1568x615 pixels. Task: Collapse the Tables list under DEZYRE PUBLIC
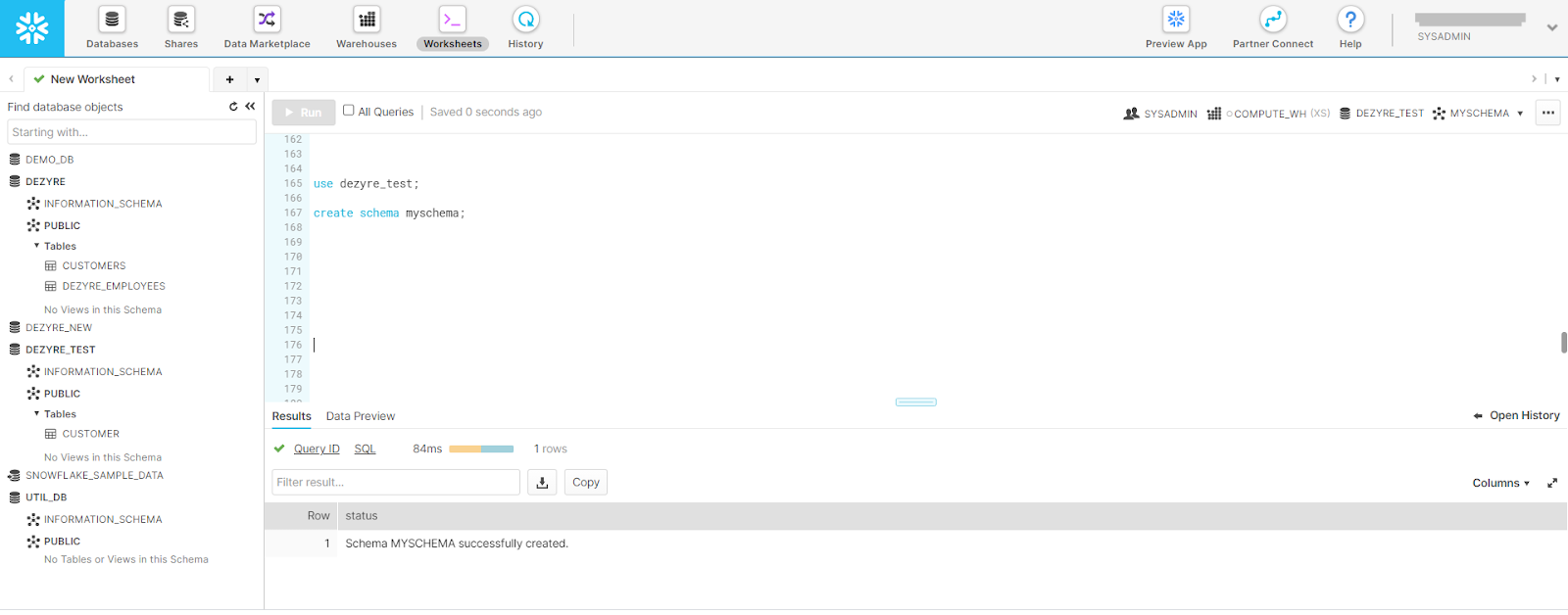pyautogui.click(x=37, y=246)
